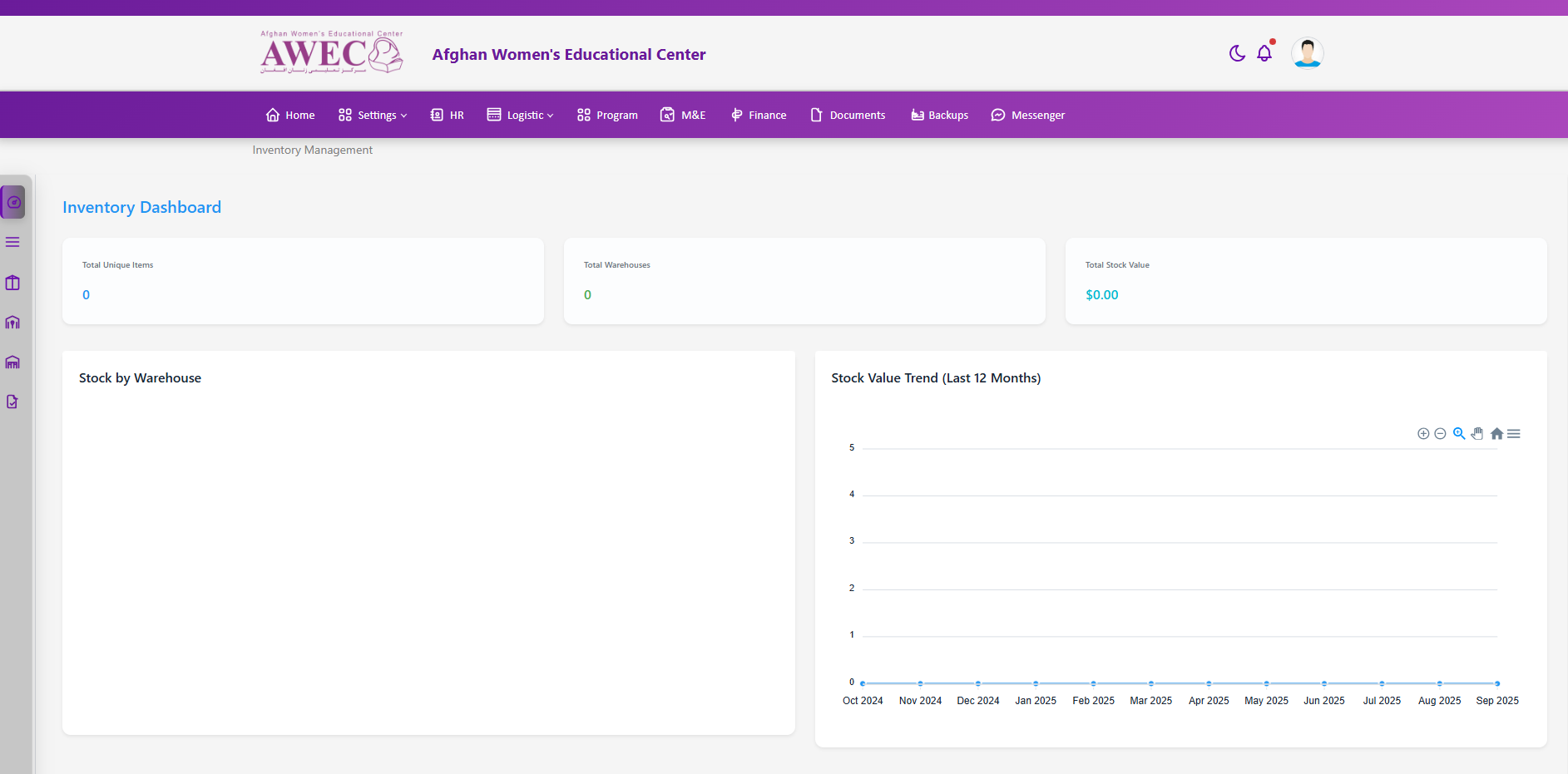Viewport: 1568px width, 774px height.
Task: Expand the Settings dropdown menu
Action: (372, 115)
